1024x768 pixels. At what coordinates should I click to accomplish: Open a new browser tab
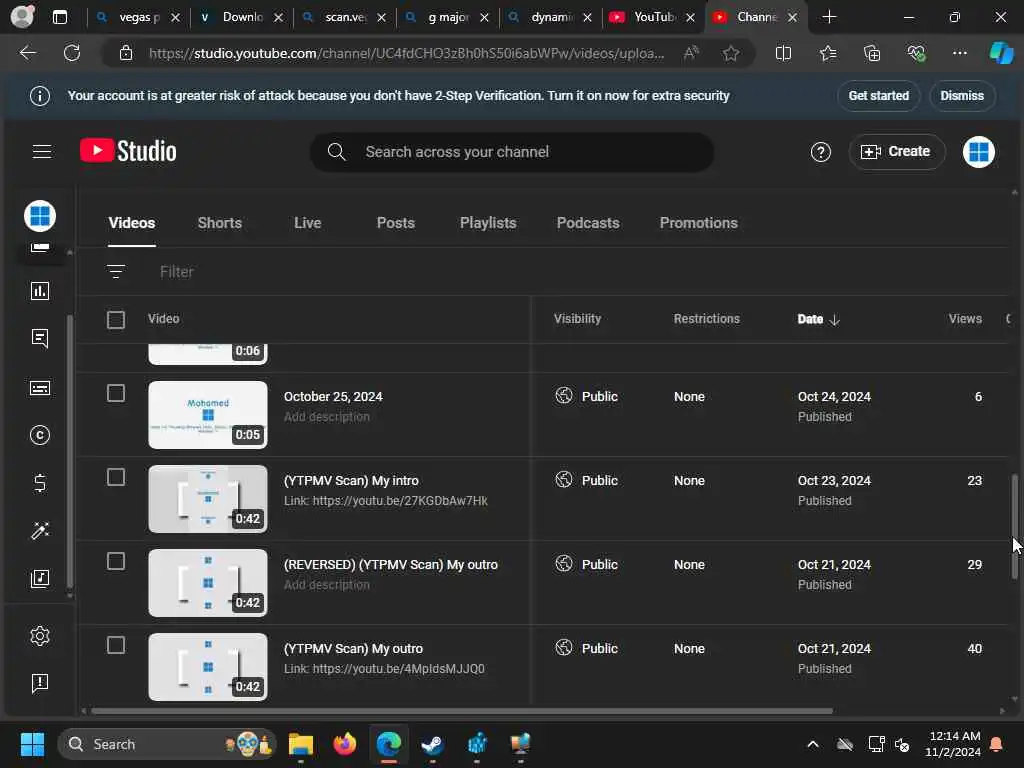[x=829, y=17]
